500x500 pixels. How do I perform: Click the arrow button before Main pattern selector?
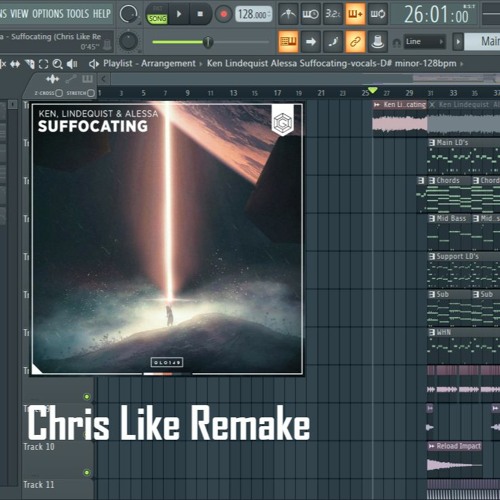[x=458, y=42]
